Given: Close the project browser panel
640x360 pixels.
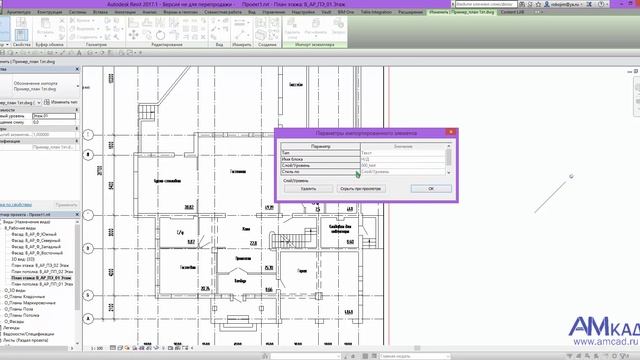Looking at the screenshot, I should [77, 214].
